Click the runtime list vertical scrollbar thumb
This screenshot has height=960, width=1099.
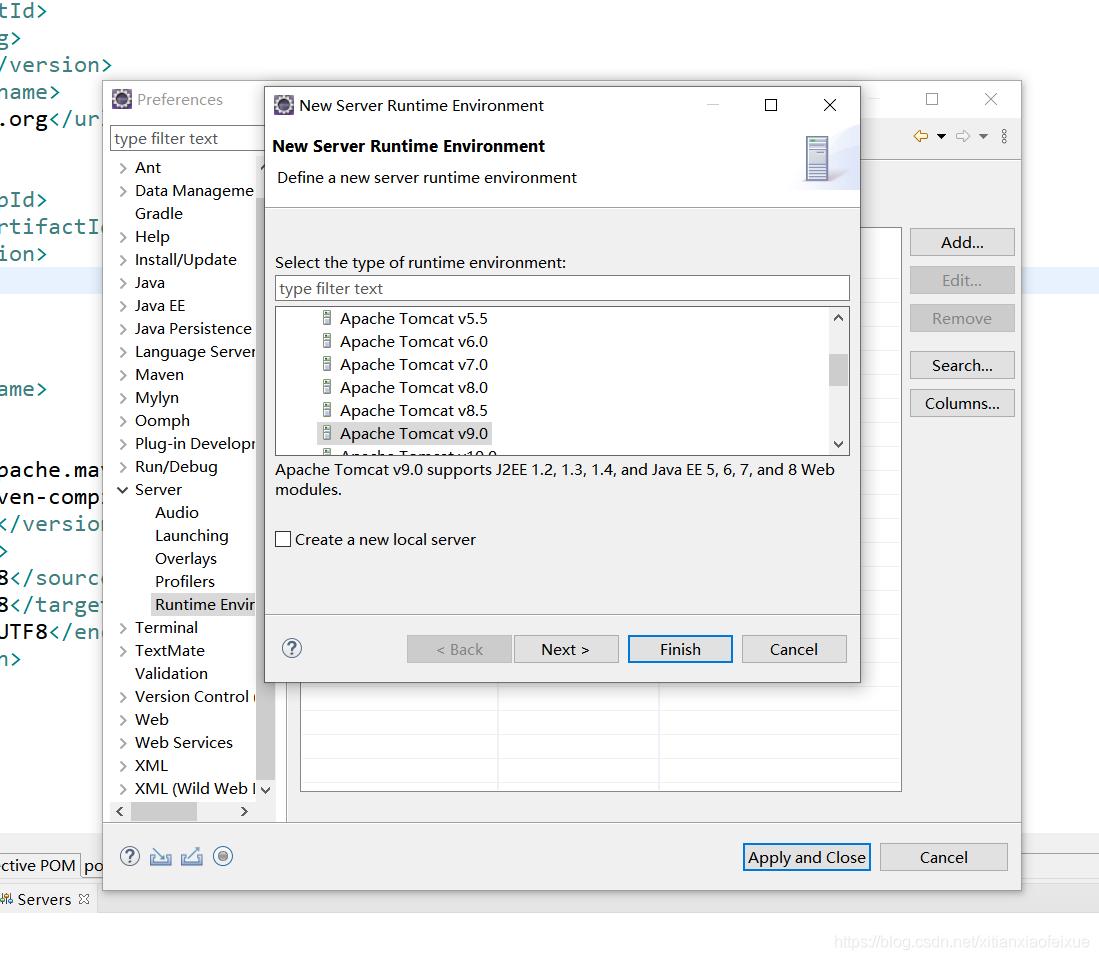(x=838, y=370)
